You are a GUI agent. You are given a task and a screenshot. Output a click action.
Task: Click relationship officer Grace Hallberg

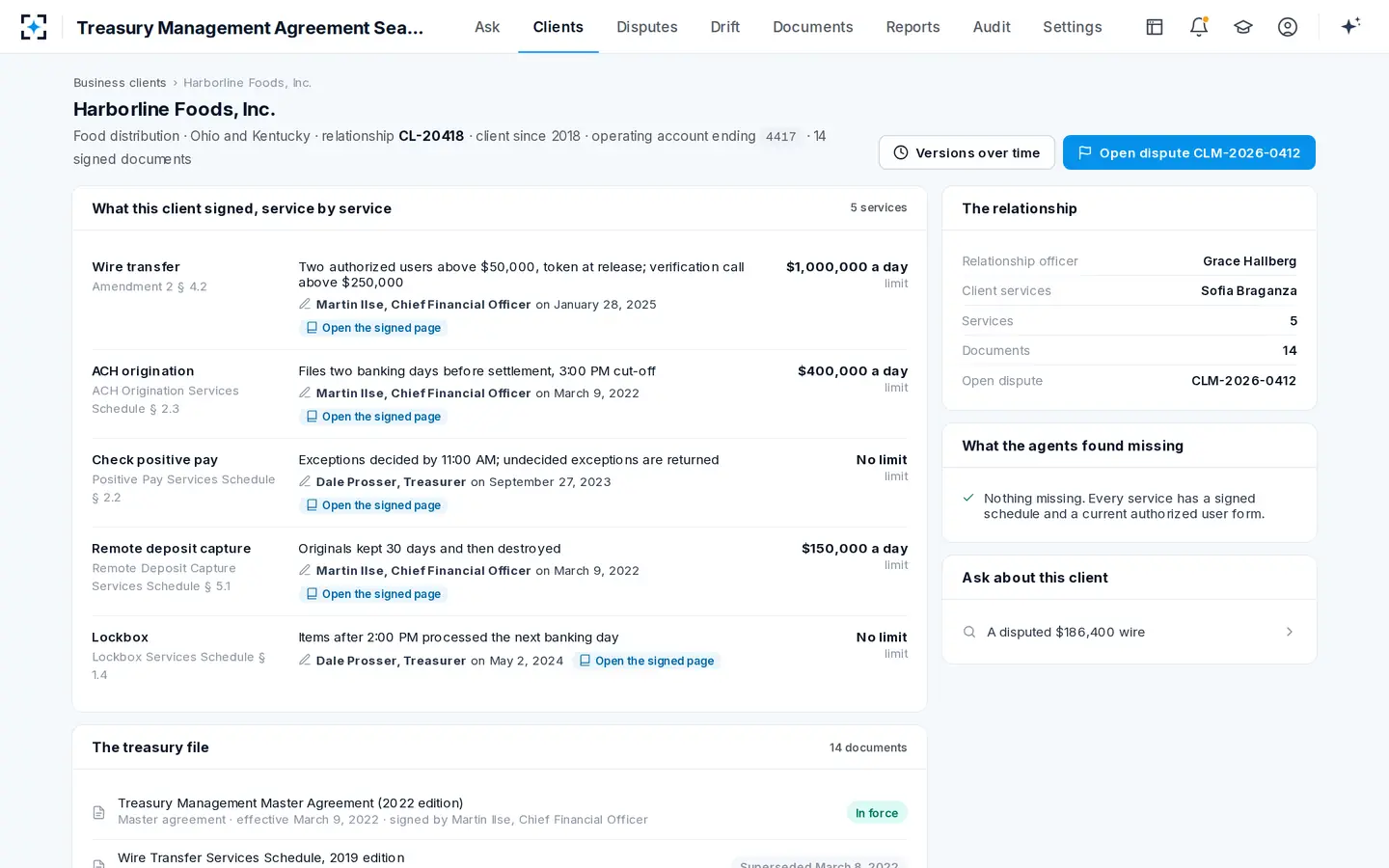coord(1250,261)
